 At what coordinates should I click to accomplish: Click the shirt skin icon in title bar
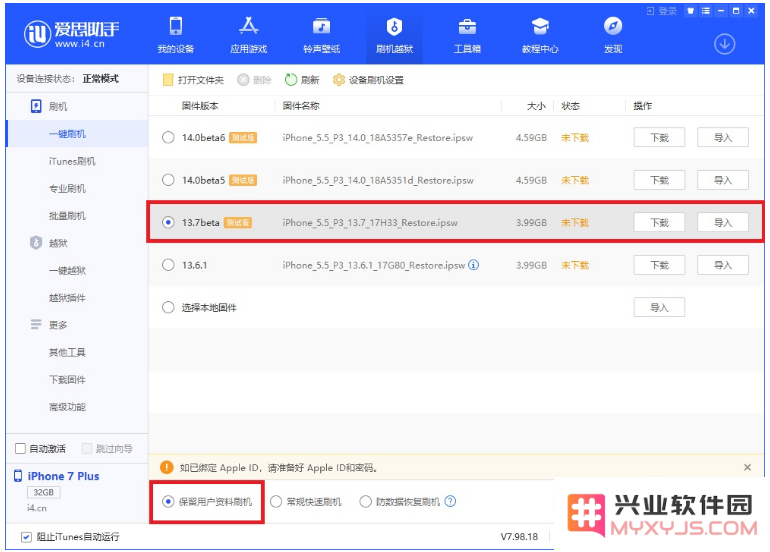(690, 11)
